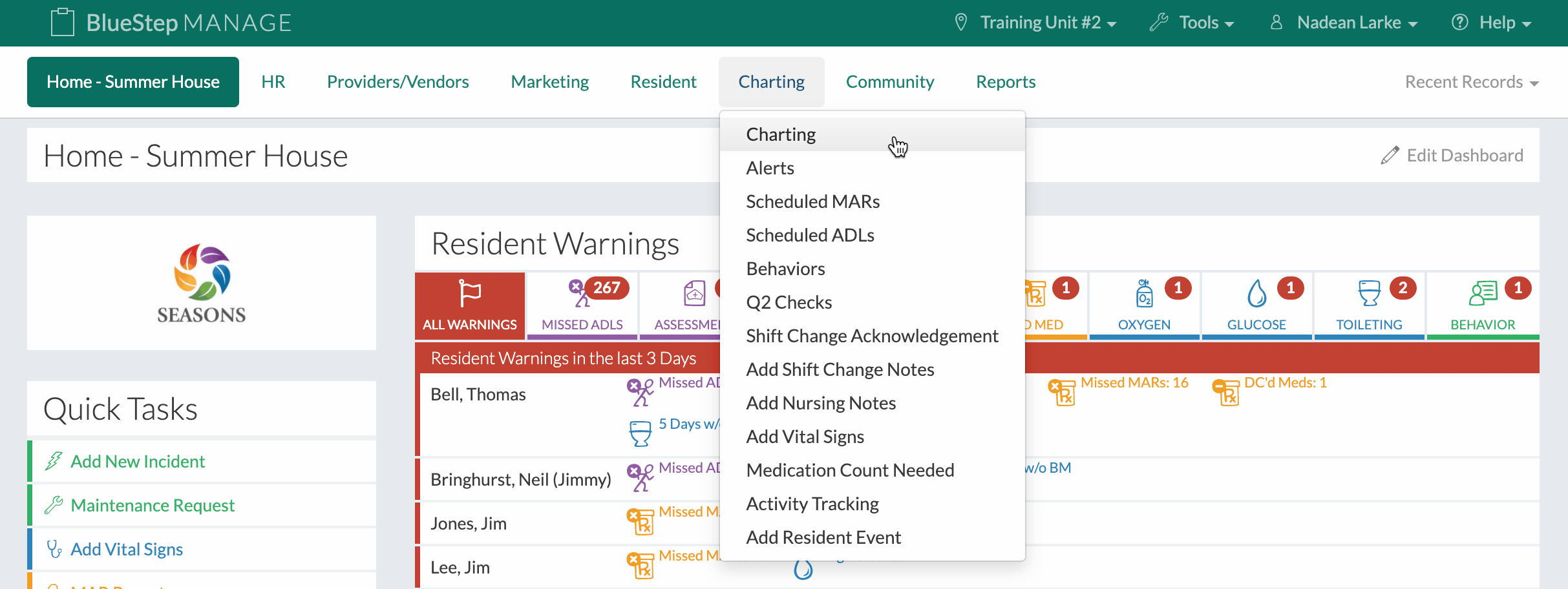The height and width of the screenshot is (589, 1568).
Task: Filter warnings by Oxygen icon
Action: tap(1144, 294)
